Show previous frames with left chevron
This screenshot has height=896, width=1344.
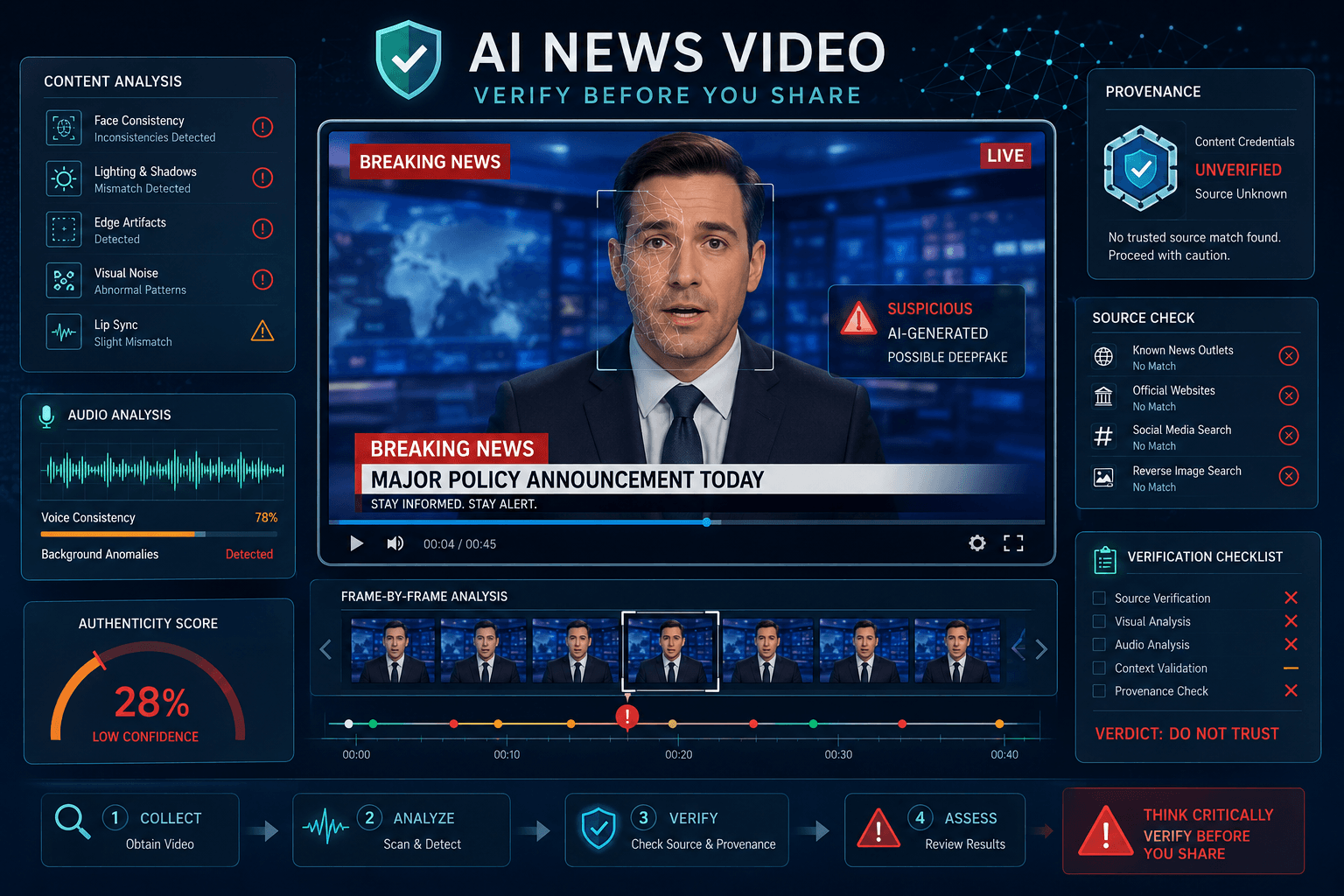[x=325, y=649]
